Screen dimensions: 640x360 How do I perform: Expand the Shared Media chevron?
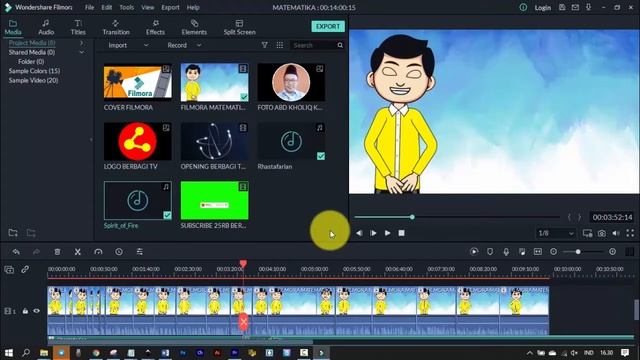pyautogui.click(x=81, y=52)
